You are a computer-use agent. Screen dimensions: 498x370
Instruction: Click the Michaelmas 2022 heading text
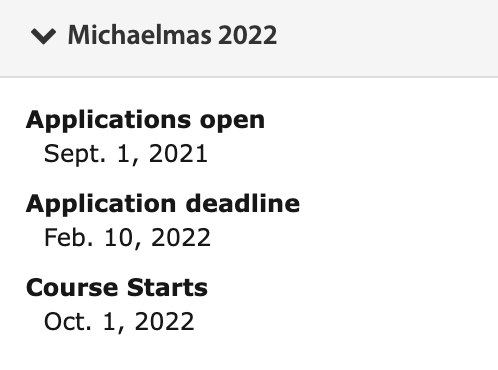click(172, 35)
